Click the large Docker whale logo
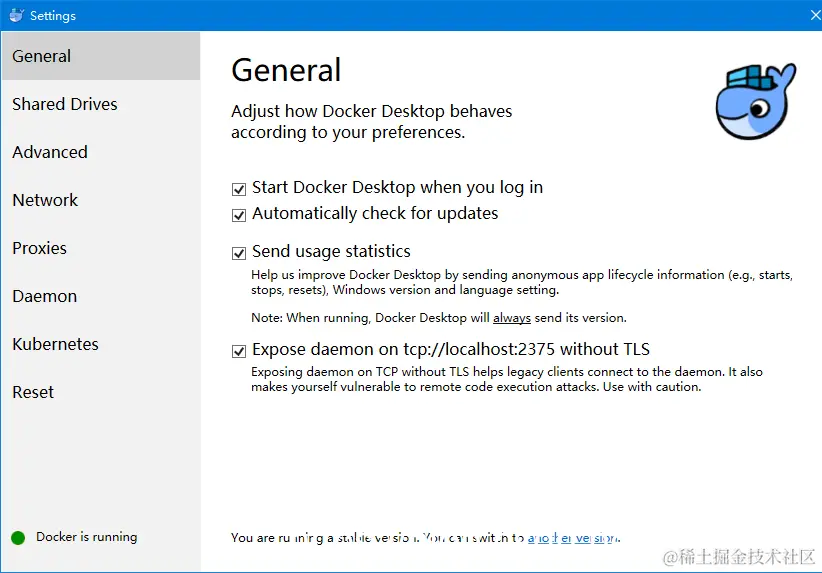The height and width of the screenshot is (573, 822). click(756, 101)
